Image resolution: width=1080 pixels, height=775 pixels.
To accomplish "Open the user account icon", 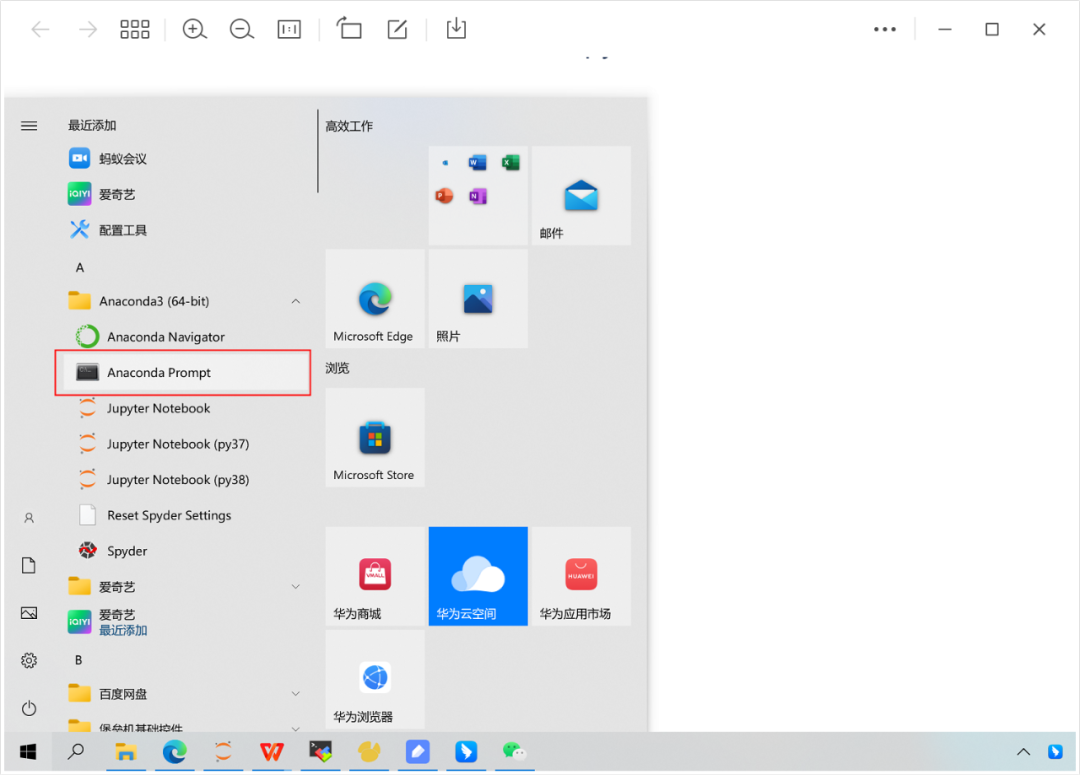I will coord(29,518).
